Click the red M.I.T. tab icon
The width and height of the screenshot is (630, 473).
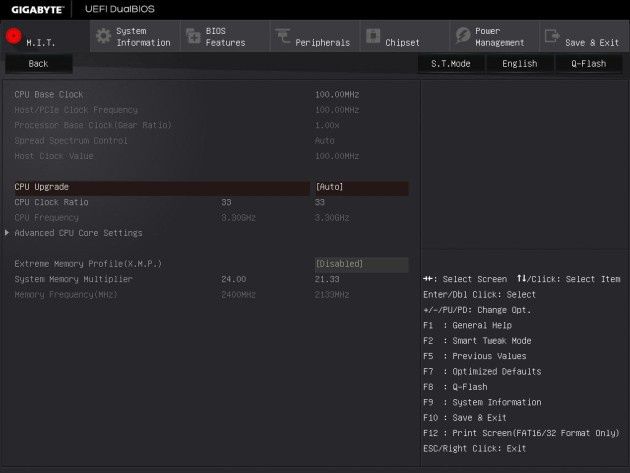click(14, 36)
